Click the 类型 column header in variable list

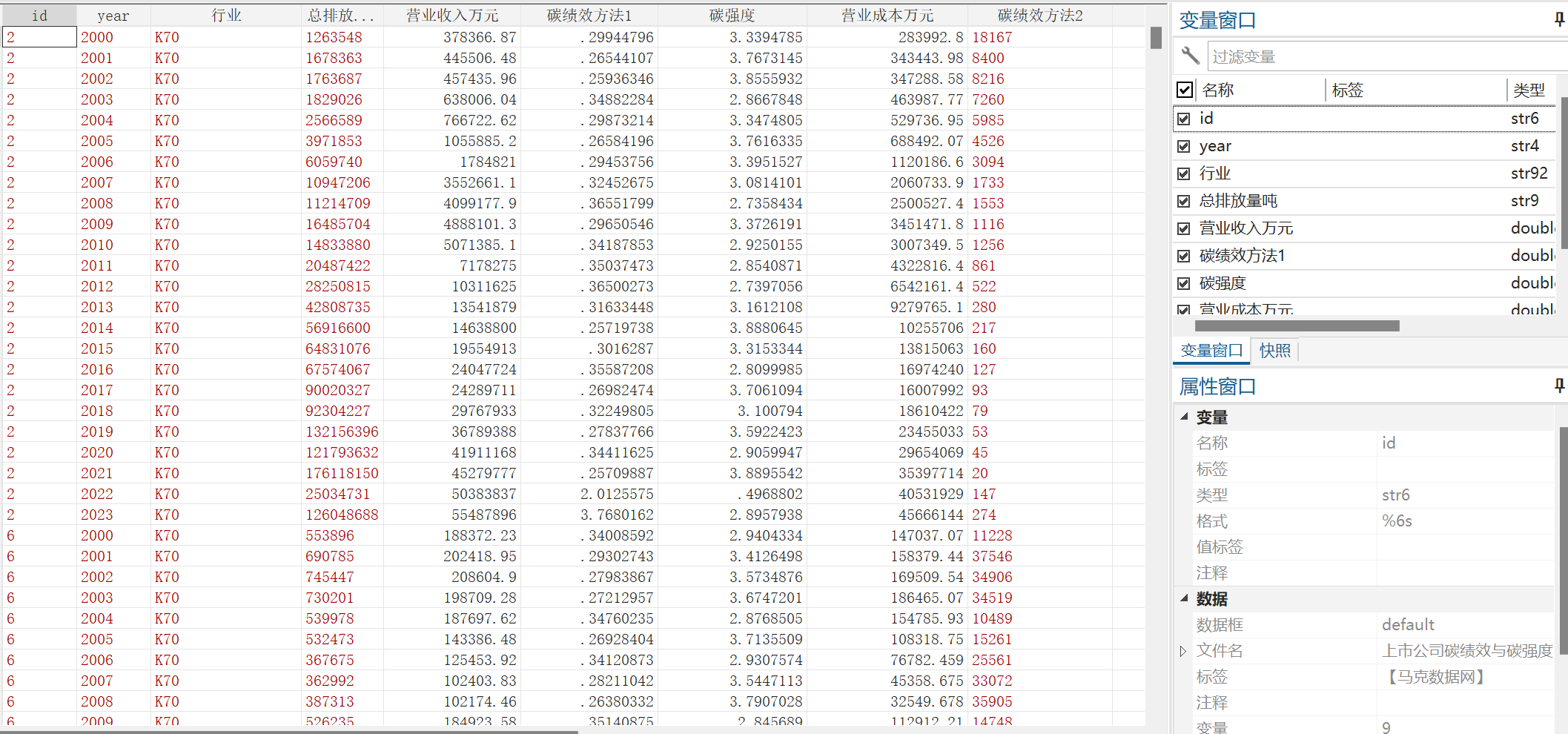(1529, 90)
